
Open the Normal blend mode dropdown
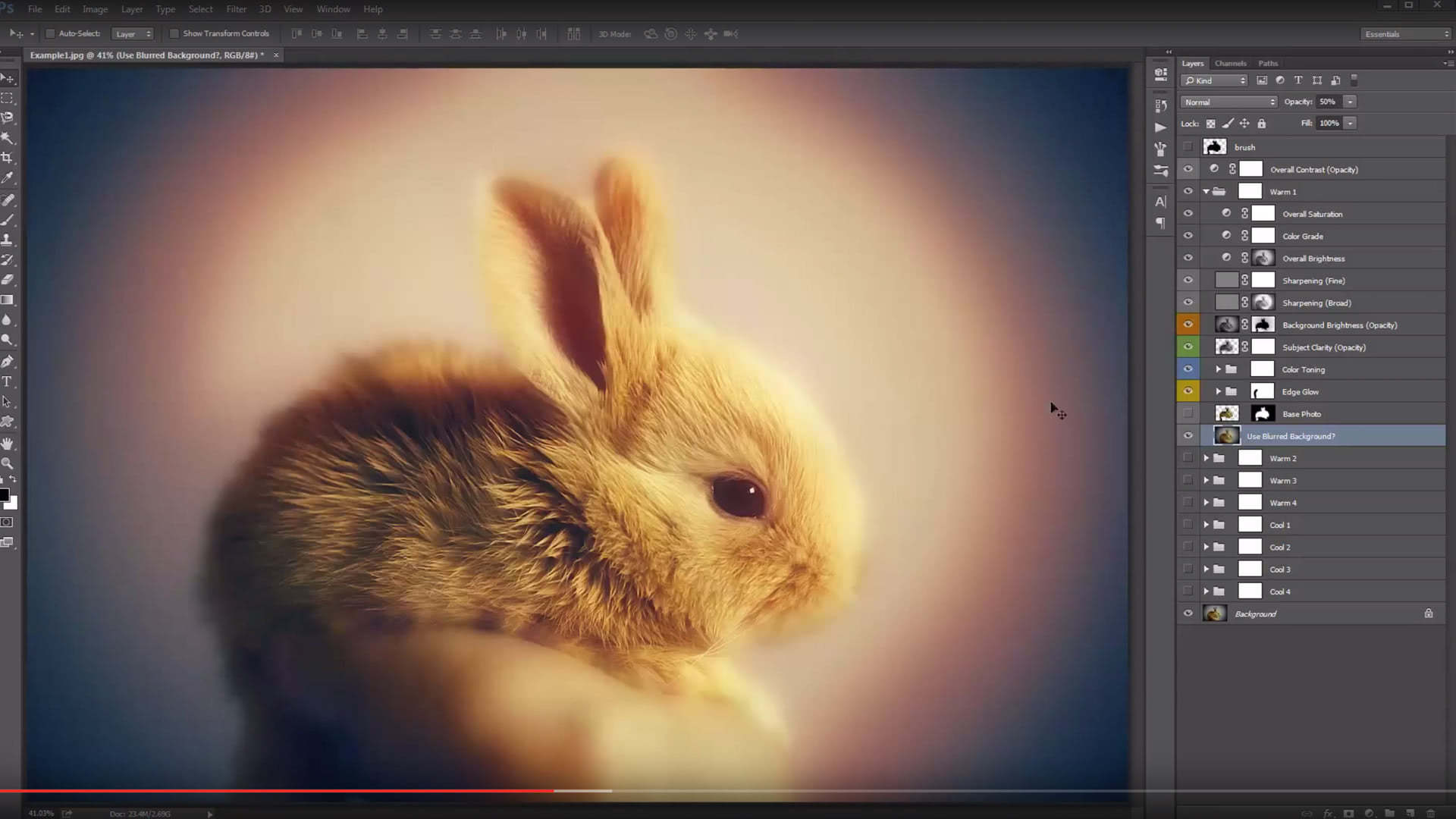click(1228, 102)
